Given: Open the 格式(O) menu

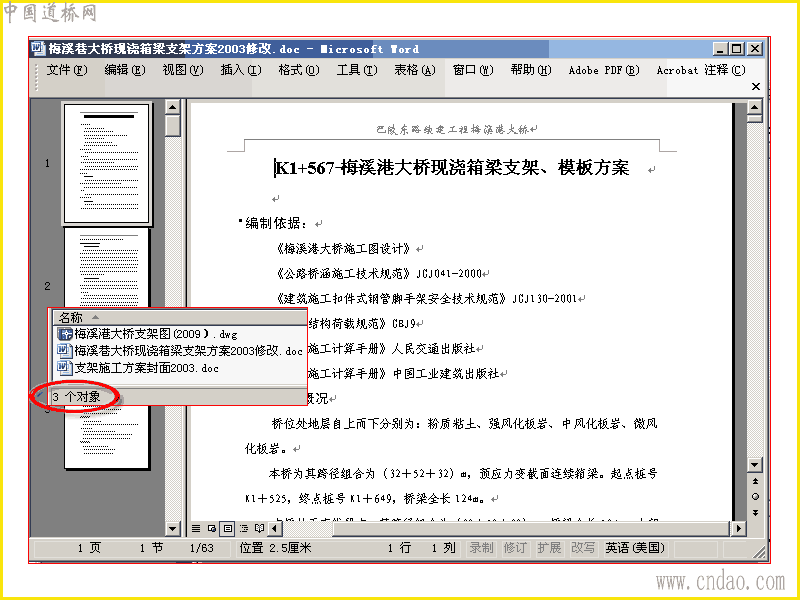Looking at the screenshot, I should coord(299,70).
